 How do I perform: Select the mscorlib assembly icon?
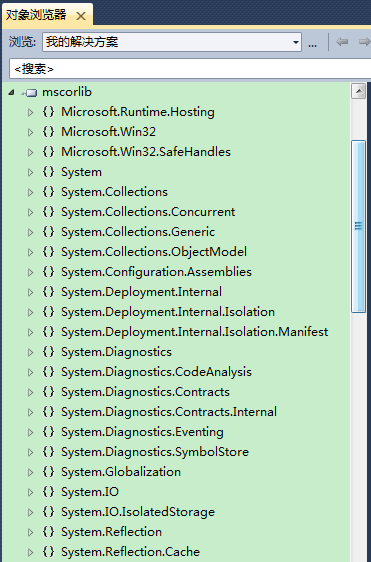(x=30, y=93)
